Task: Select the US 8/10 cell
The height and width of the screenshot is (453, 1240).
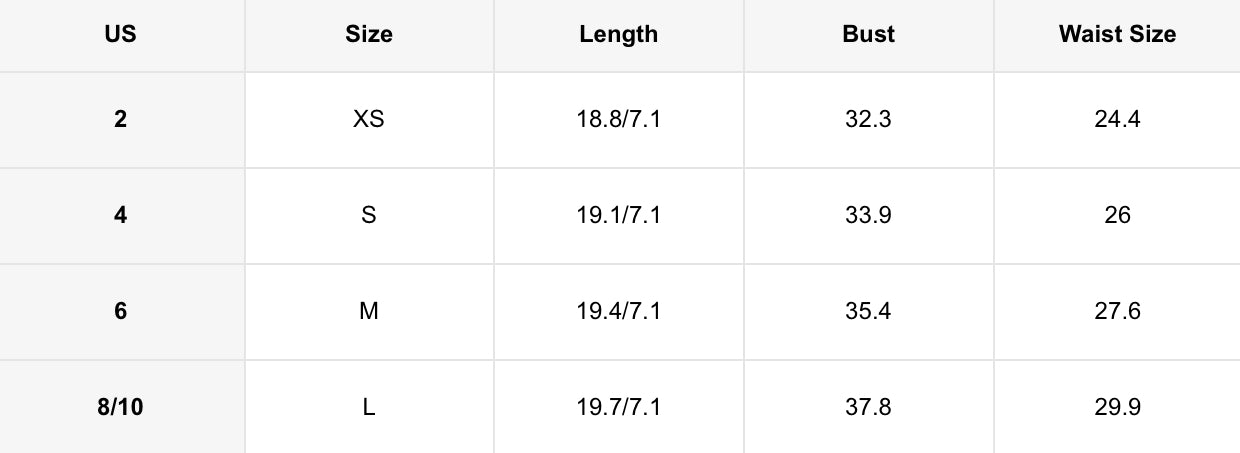Action: click(120, 408)
